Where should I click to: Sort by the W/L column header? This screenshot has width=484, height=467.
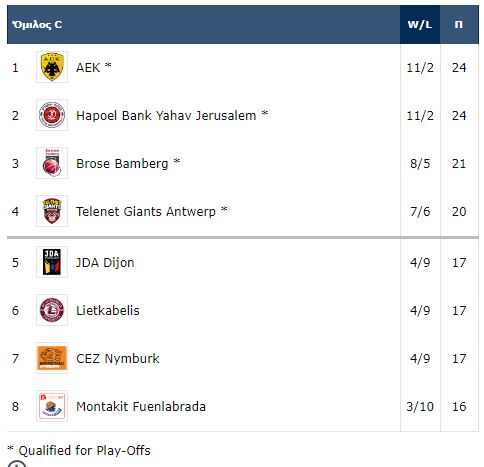(420, 24)
